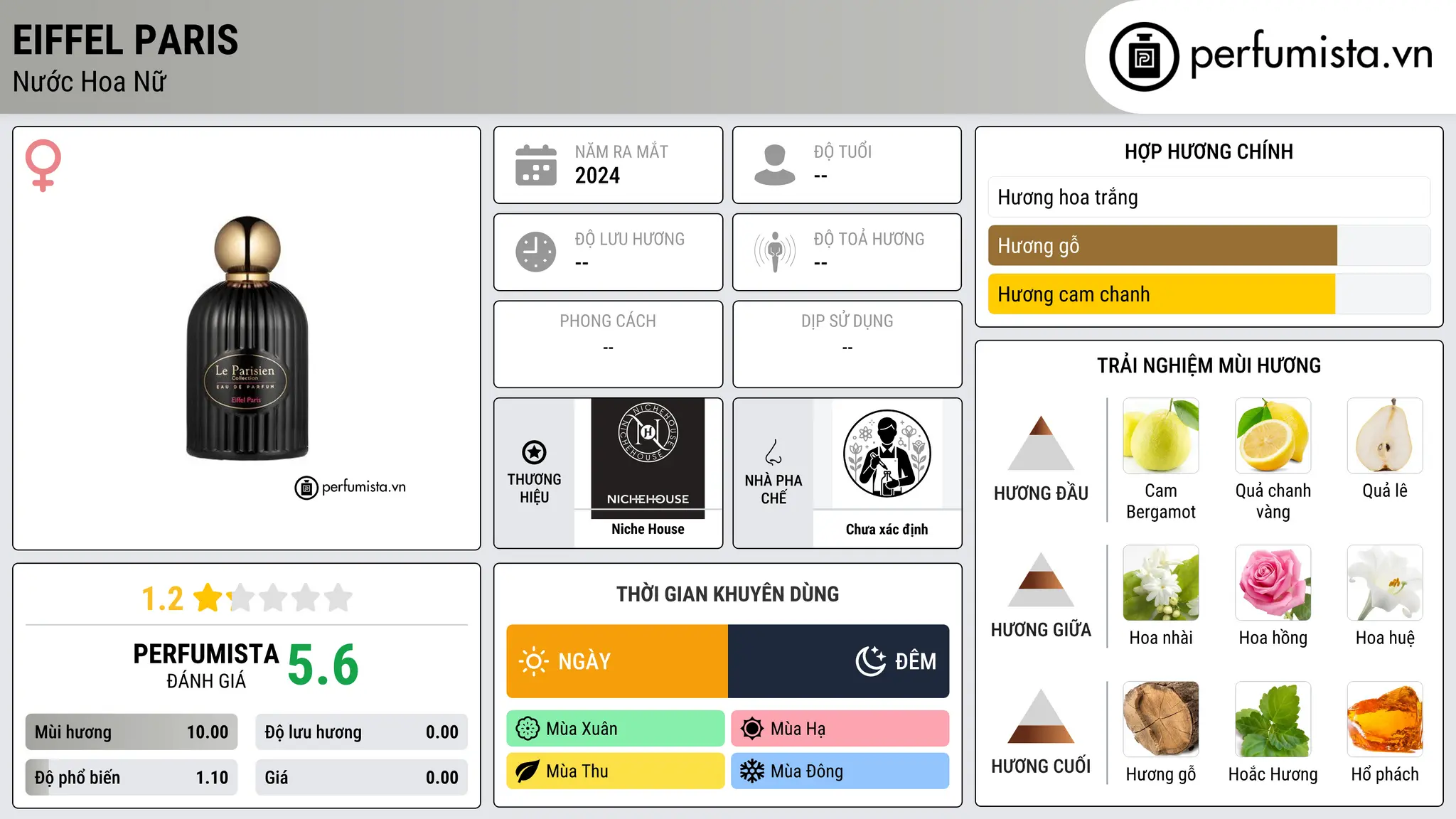Click the launch year value 2024

(597, 176)
